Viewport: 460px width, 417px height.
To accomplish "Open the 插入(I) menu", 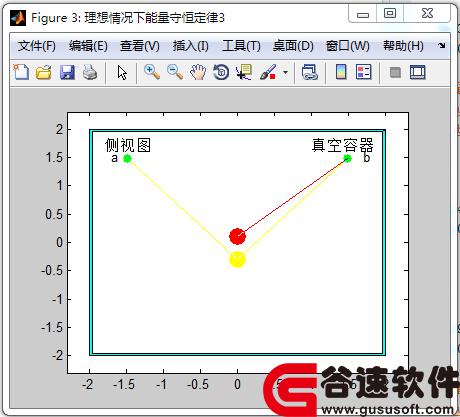I will (191, 46).
